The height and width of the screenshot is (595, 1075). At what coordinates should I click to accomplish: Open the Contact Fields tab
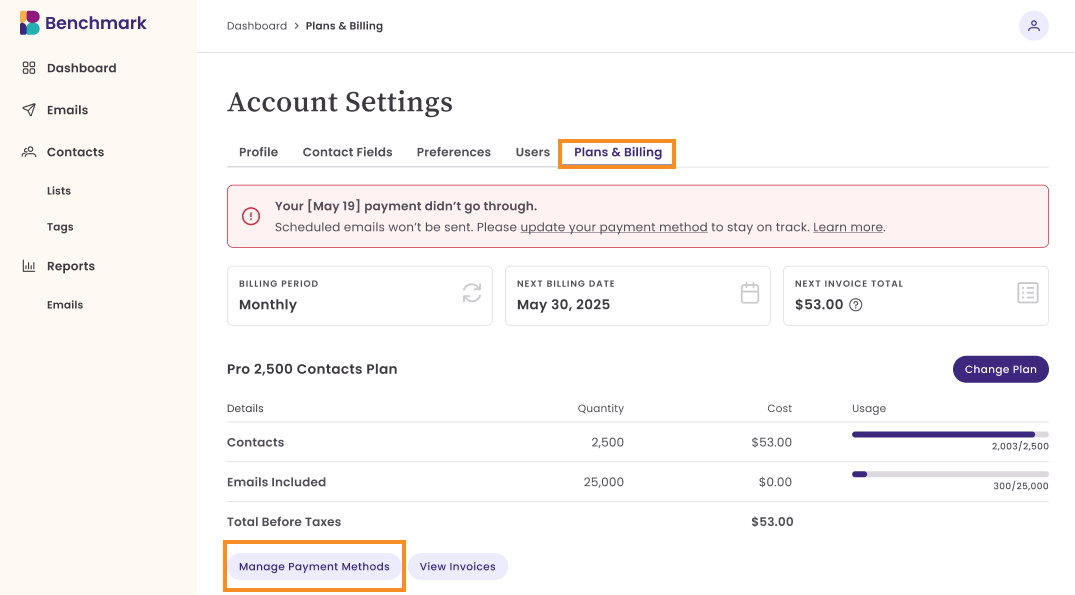[x=347, y=152]
